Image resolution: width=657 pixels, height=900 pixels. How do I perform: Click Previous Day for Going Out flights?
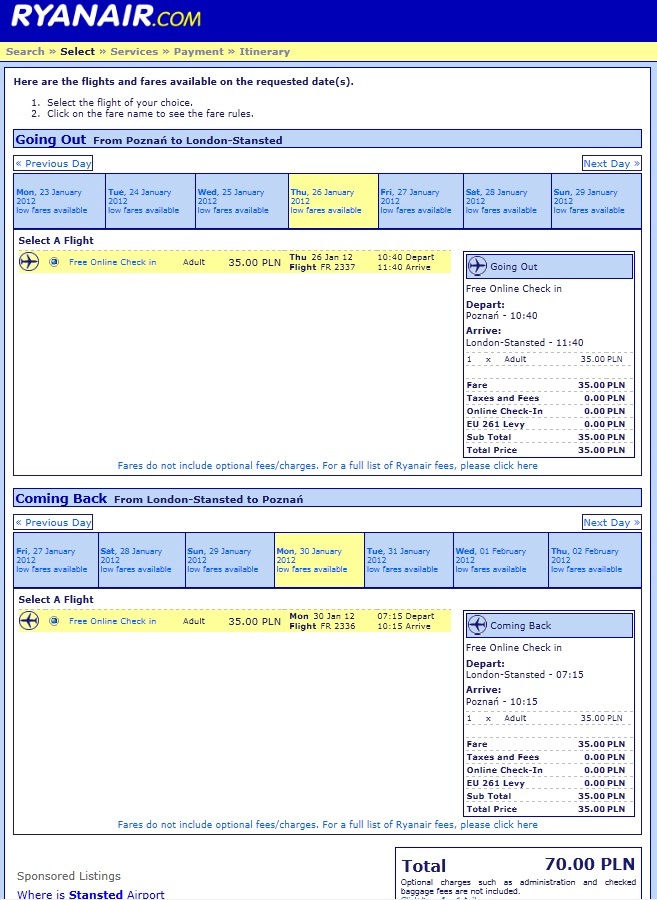(x=53, y=164)
